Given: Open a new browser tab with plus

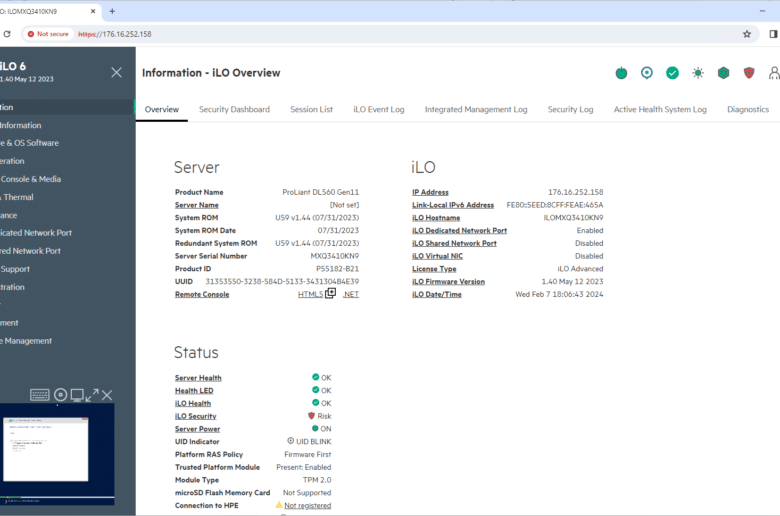Looking at the screenshot, I should (112, 11).
